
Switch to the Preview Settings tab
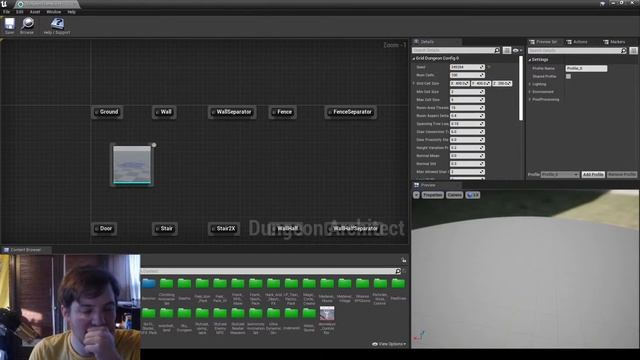[x=545, y=42]
